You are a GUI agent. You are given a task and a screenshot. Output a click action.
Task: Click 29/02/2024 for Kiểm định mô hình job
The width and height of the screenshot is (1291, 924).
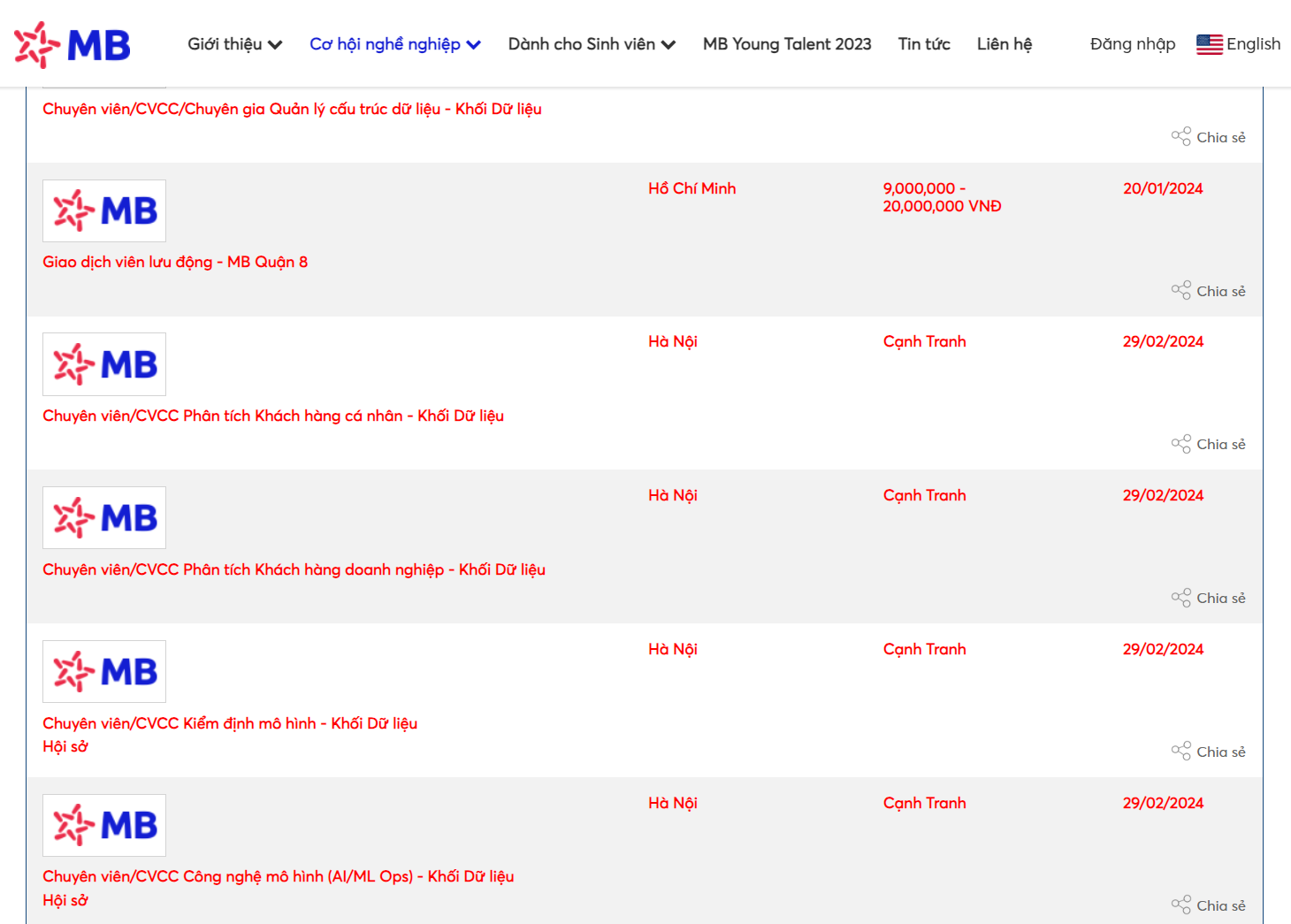point(1163,649)
